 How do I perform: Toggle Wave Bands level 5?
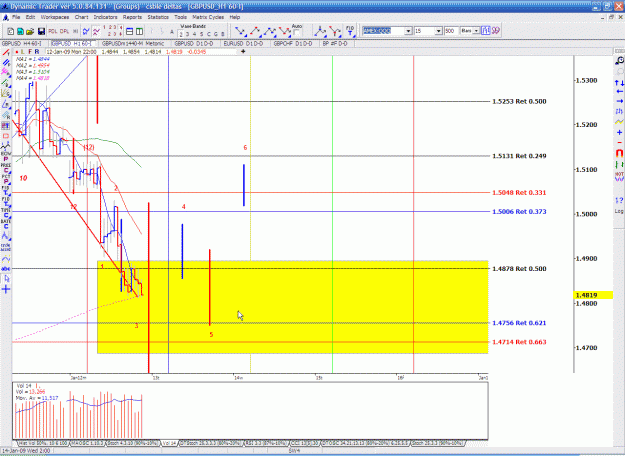tap(201, 34)
